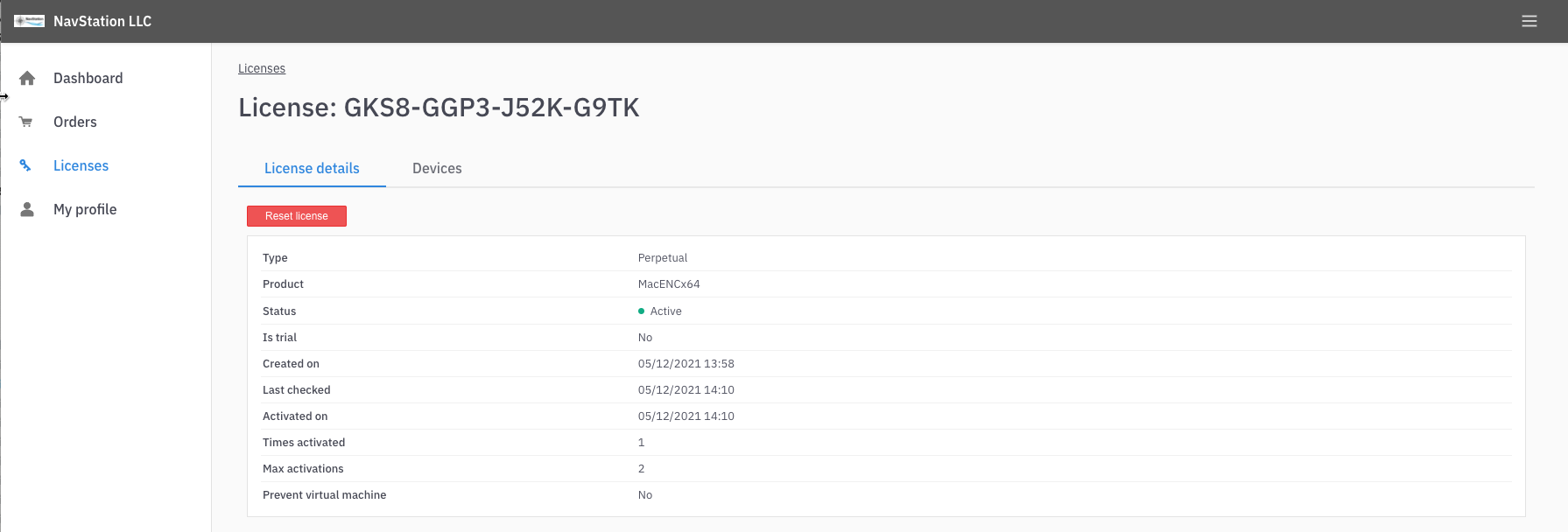
Task: Switch to the Devices tab
Action: (x=436, y=168)
